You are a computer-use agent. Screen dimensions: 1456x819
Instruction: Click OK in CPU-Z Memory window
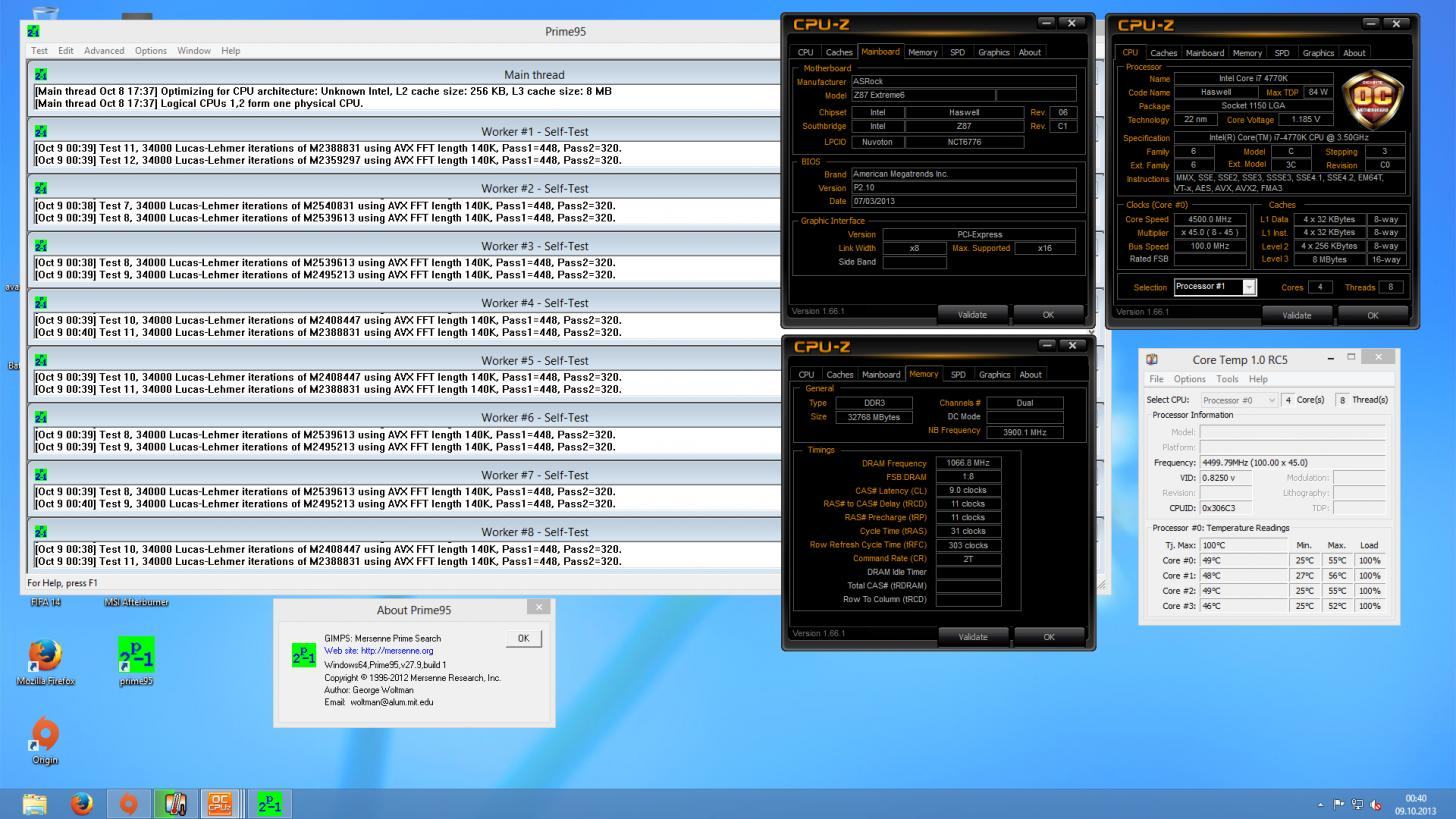(1048, 637)
